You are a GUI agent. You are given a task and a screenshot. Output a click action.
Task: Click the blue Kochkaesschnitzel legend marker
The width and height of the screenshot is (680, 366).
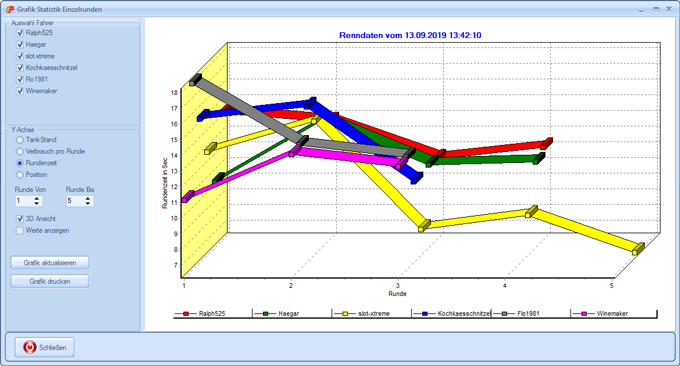[425, 314]
